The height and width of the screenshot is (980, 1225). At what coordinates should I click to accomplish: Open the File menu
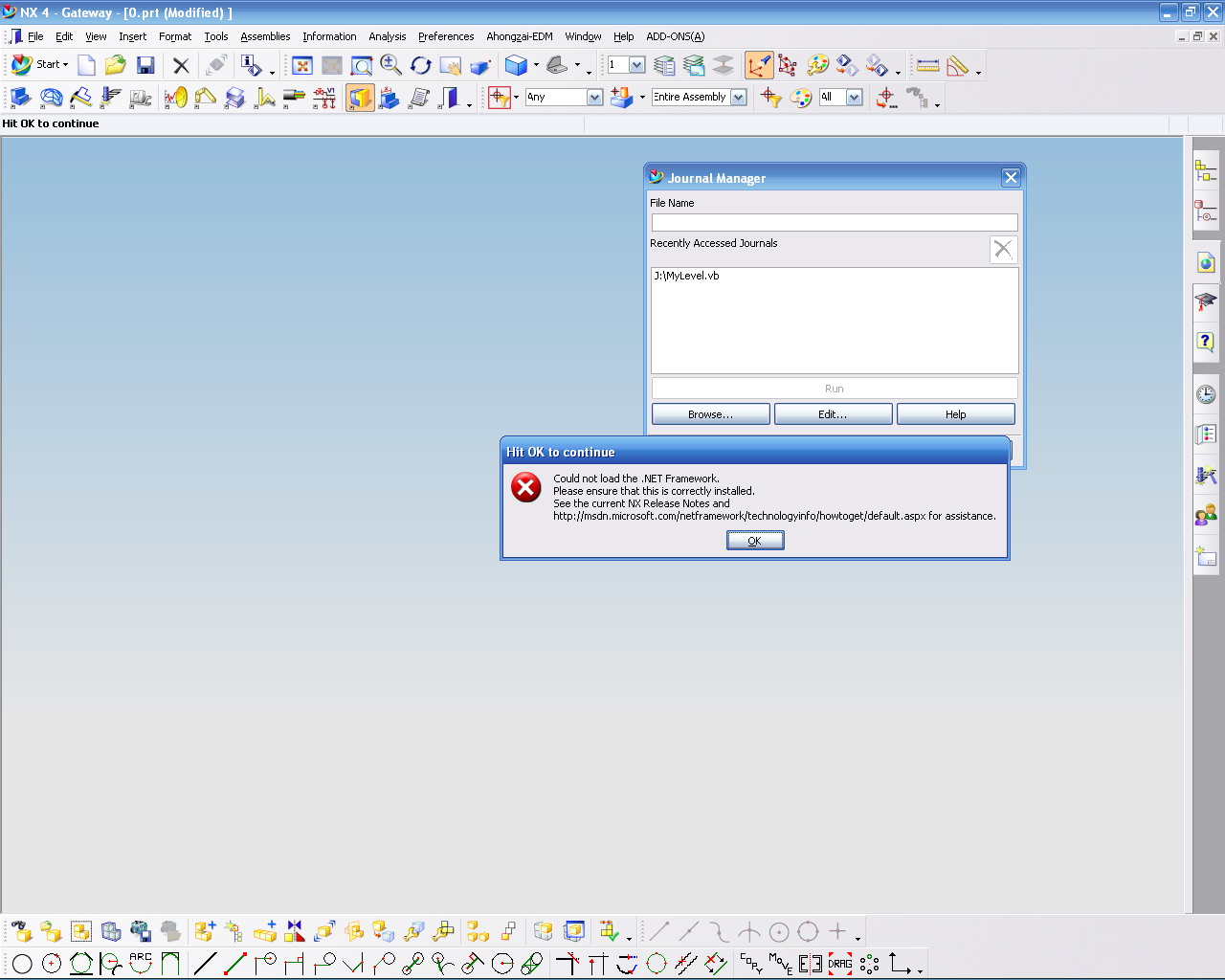pyautogui.click(x=35, y=36)
